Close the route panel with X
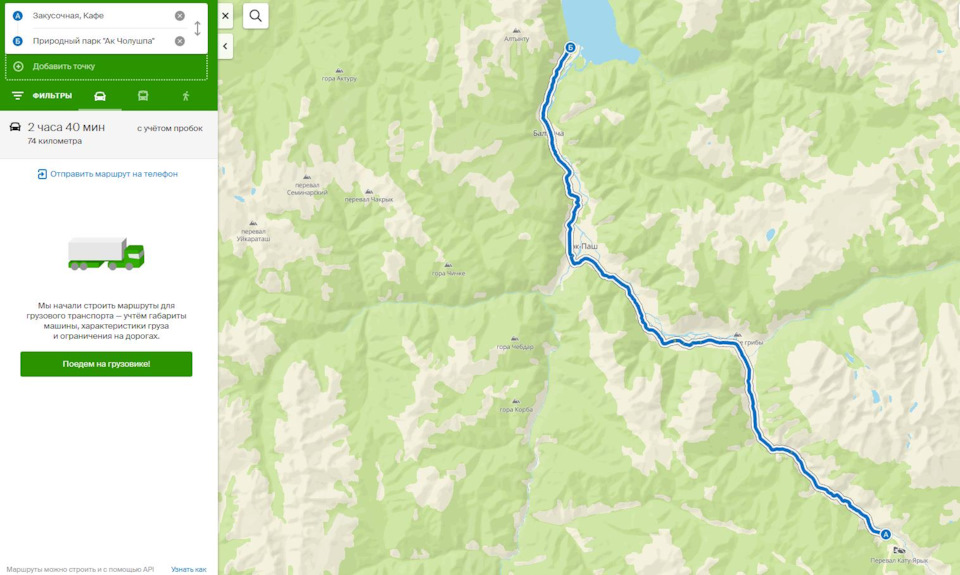Screen dimensions: 960x575 point(225,16)
